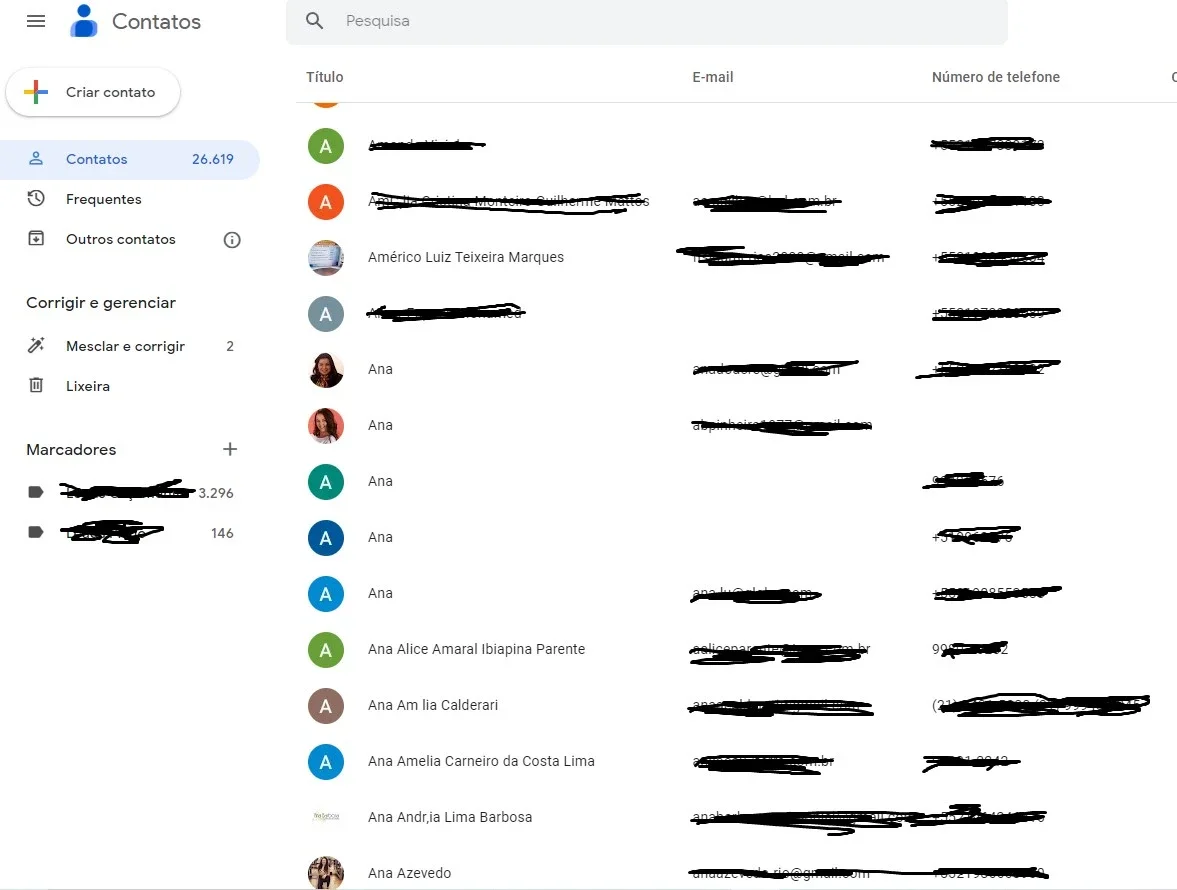The image size is (1177, 890).
Task: Open the Lixeira trash
Action: pyautogui.click(x=88, y=386)
